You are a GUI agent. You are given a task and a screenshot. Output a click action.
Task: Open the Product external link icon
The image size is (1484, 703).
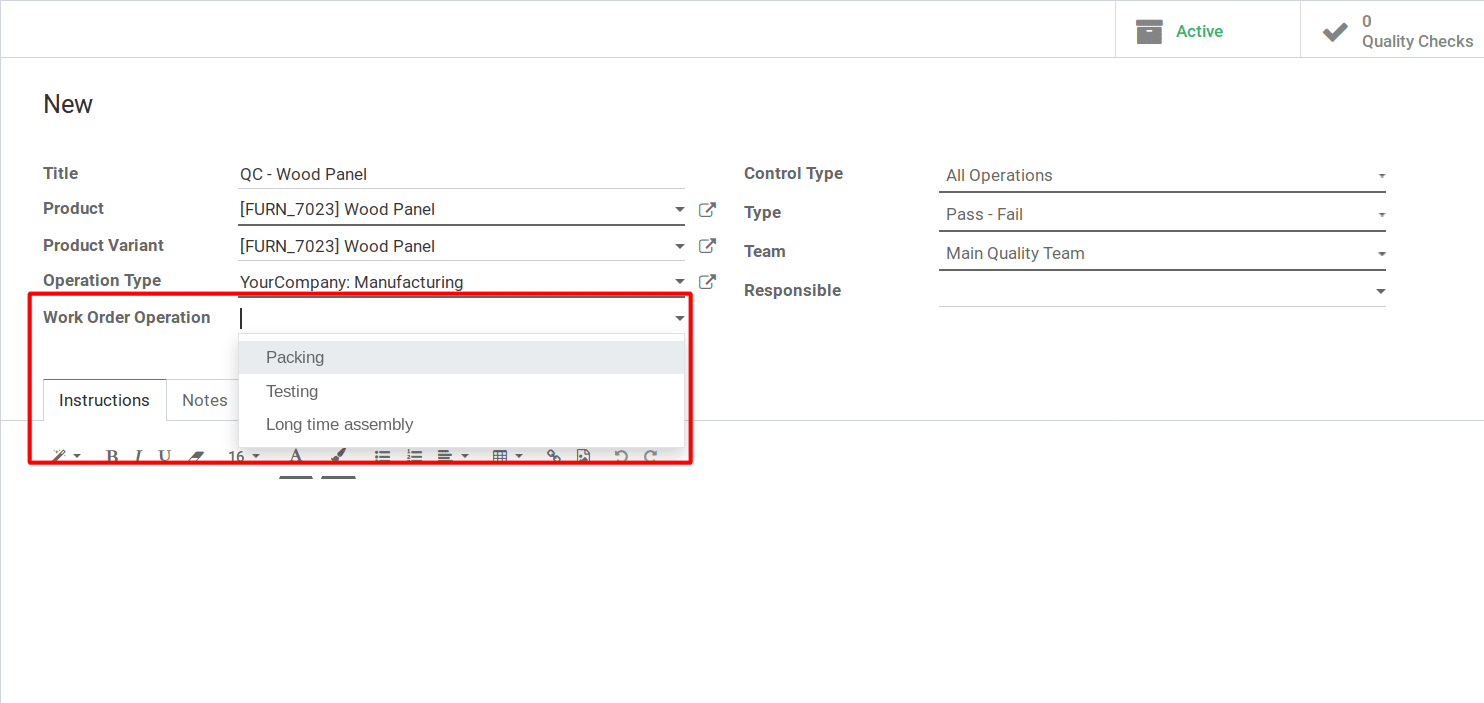pos(707,210)
